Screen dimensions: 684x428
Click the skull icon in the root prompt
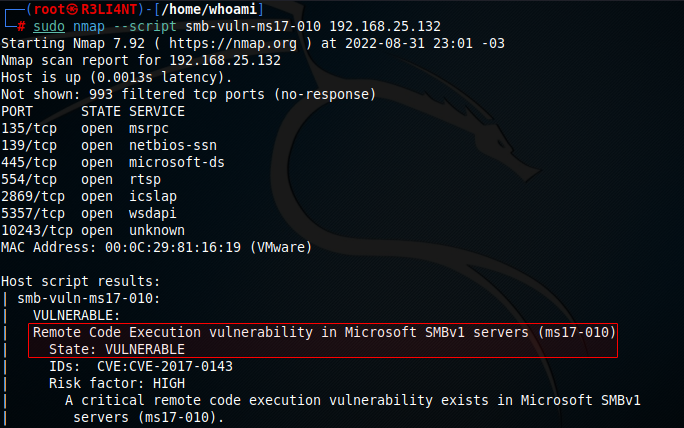point(73,9)
